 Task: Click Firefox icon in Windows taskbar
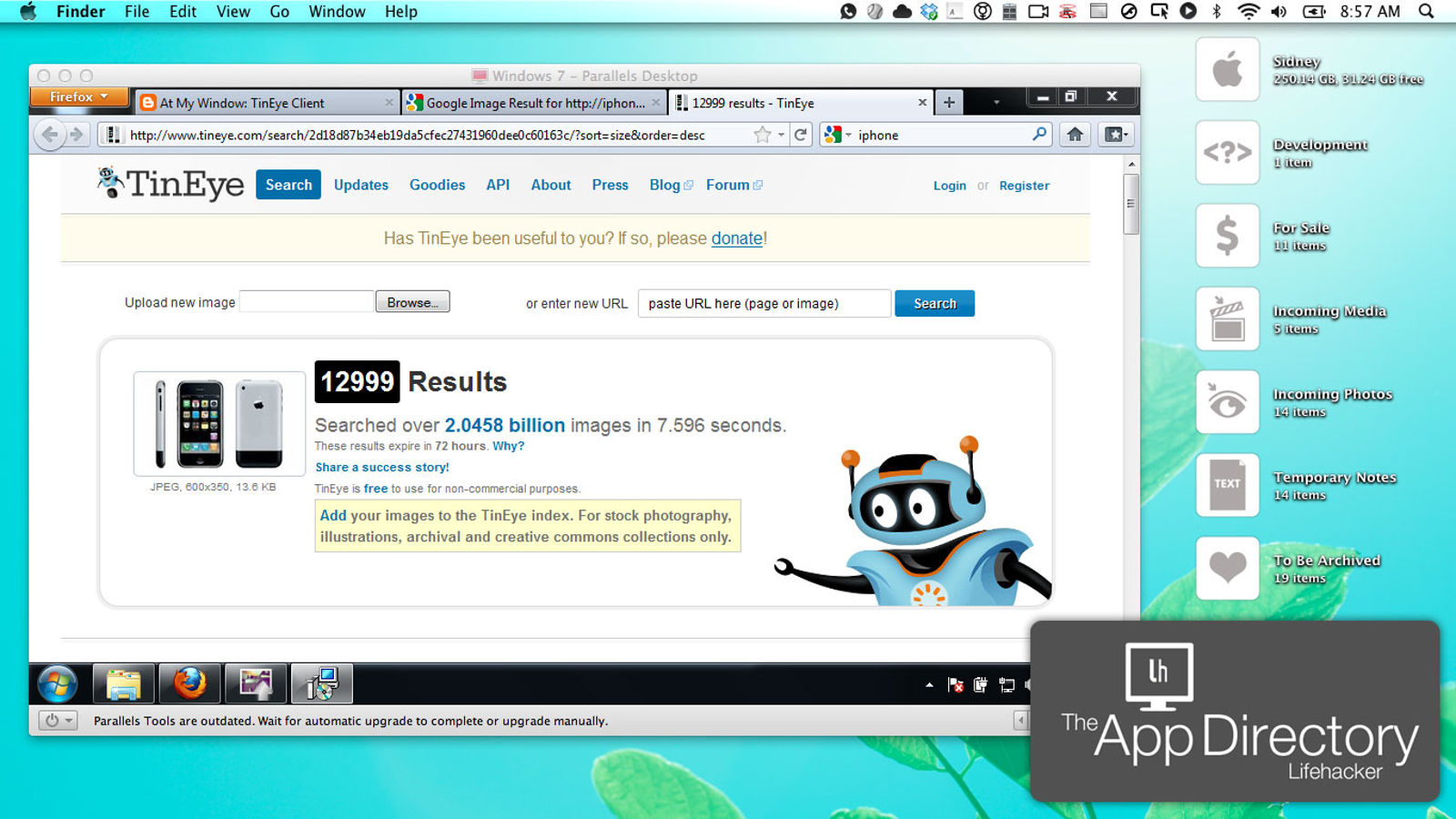(x=189, y=683)
